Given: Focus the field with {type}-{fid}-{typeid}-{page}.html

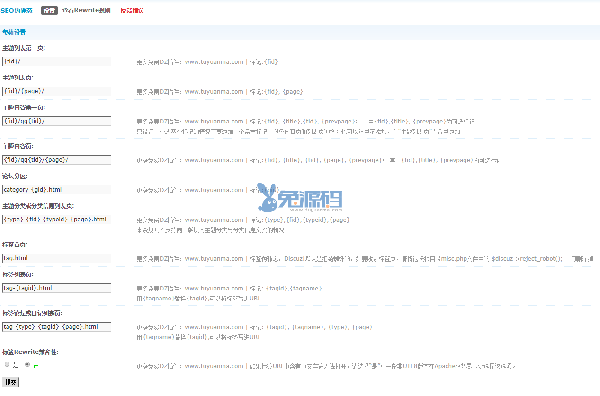Looking at the screenshot, I should tap(57, 219).
